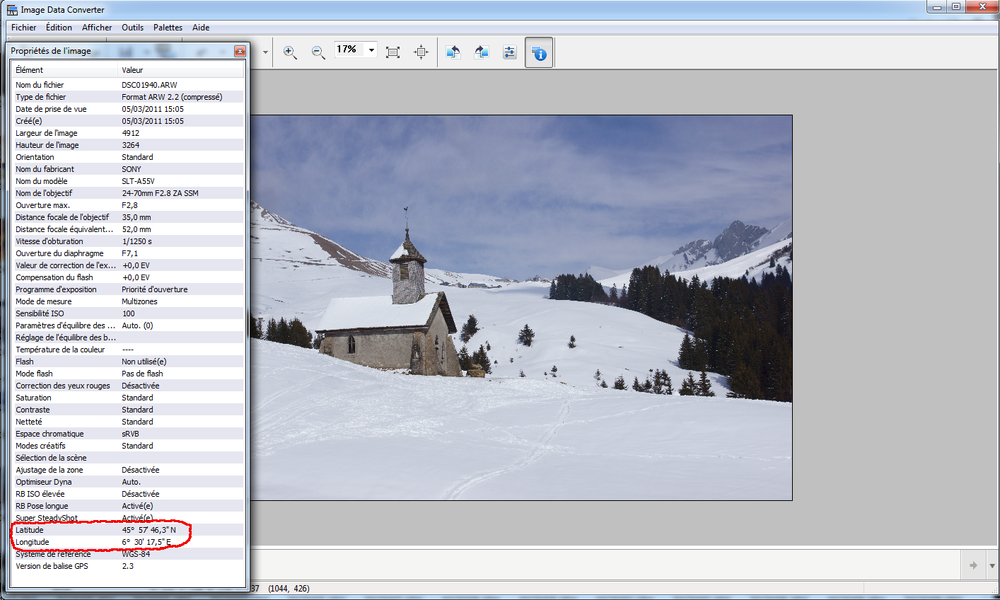Select the RB Pose longue row
This screenshot has height=600, width=1000.
[x=128, y=506]
